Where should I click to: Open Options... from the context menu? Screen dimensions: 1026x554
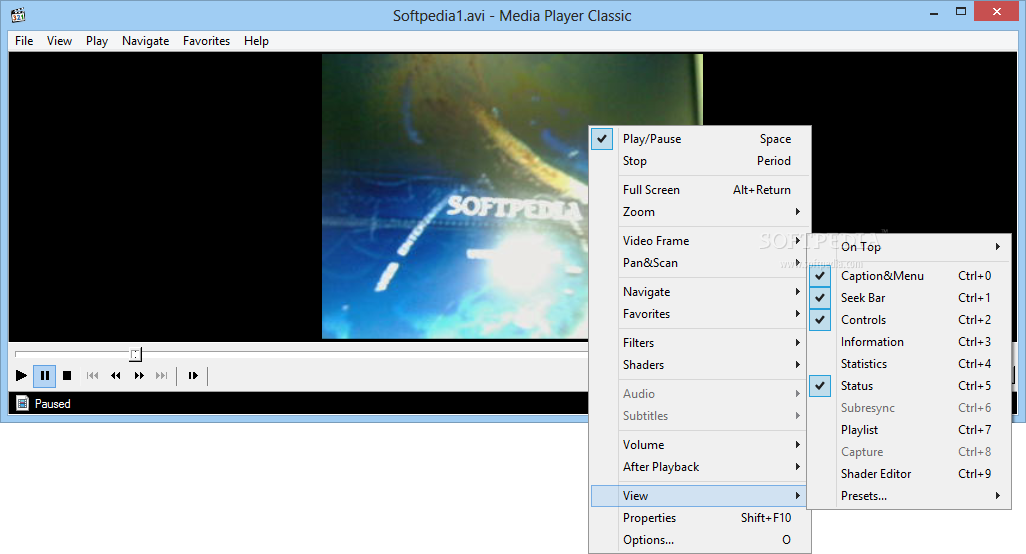click(x=700, y=540)
